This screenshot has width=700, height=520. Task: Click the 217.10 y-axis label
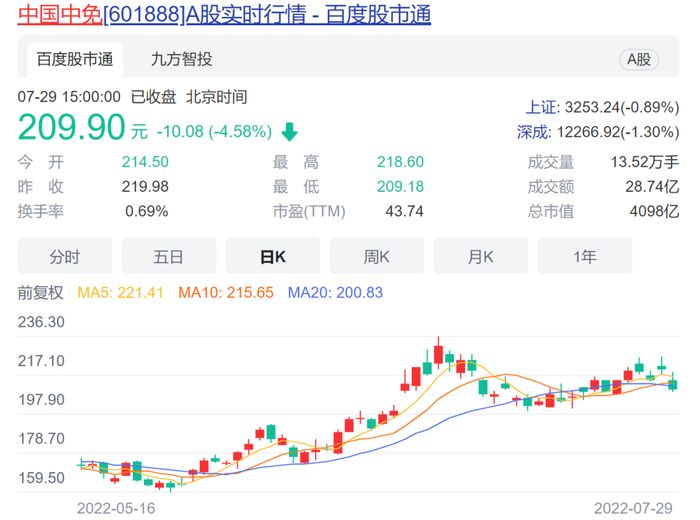point(41,361)
